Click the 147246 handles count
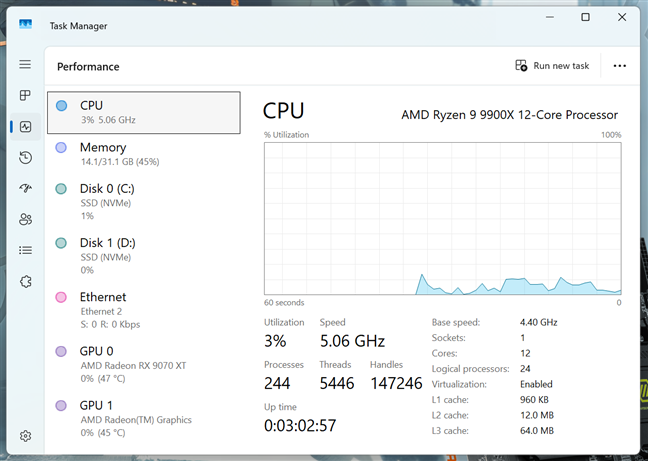This screenshot has height=461, width=648. [x=396, y=383]
